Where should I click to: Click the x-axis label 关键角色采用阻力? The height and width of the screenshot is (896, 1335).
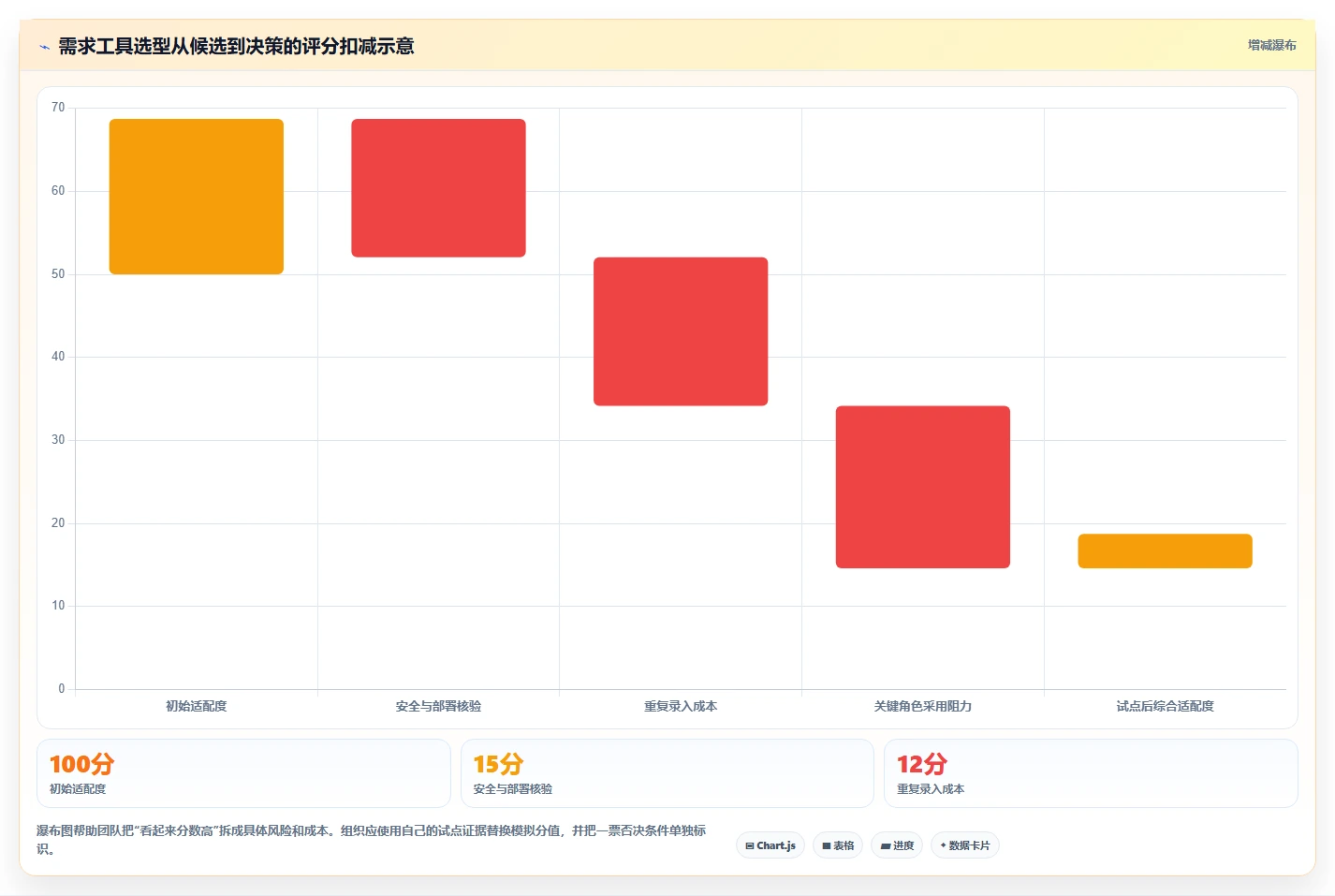click(x=923, y=706)
